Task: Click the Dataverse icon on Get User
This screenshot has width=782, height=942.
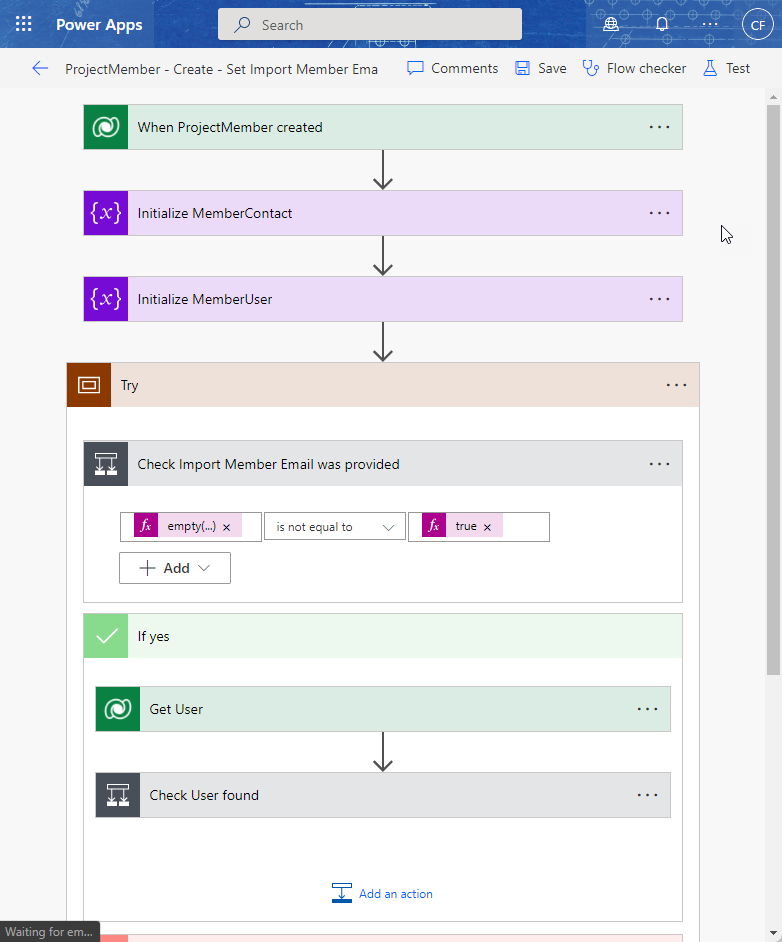Action: pyautogui.click(x=118, y=709)
